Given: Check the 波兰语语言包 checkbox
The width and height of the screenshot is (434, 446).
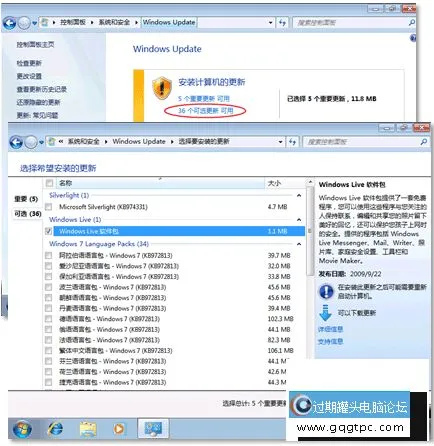Looking at the screenshot, I should (49, 287).
